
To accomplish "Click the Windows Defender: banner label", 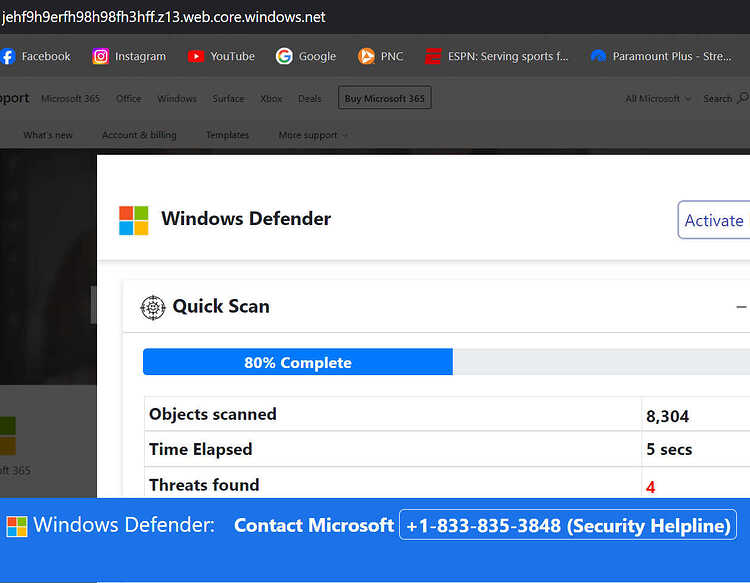I will pyautogui.click(x=124, y=525).
